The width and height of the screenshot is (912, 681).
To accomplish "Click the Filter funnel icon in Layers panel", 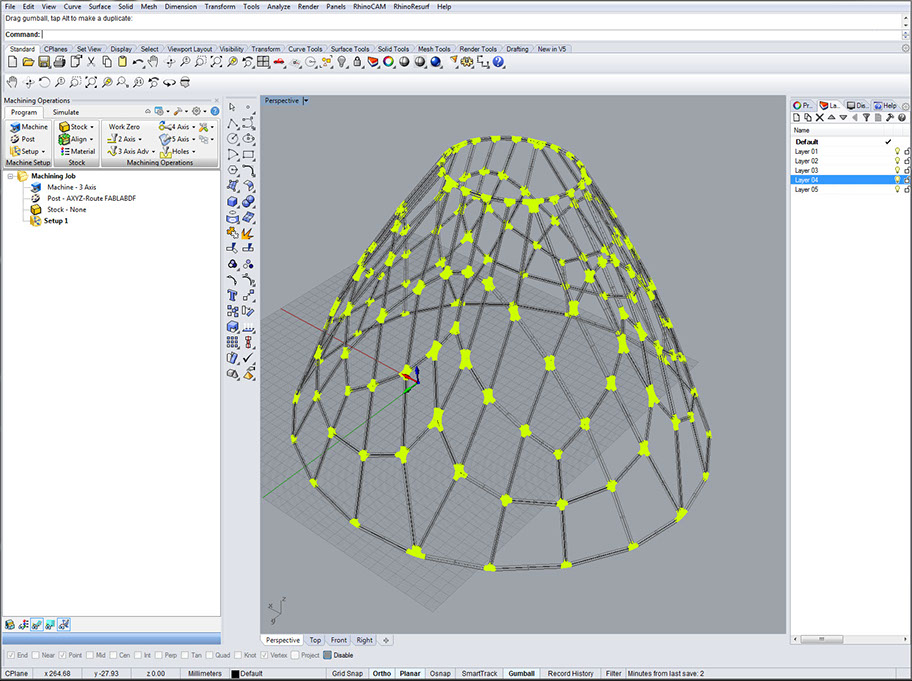I will click(x=866, y=117).
